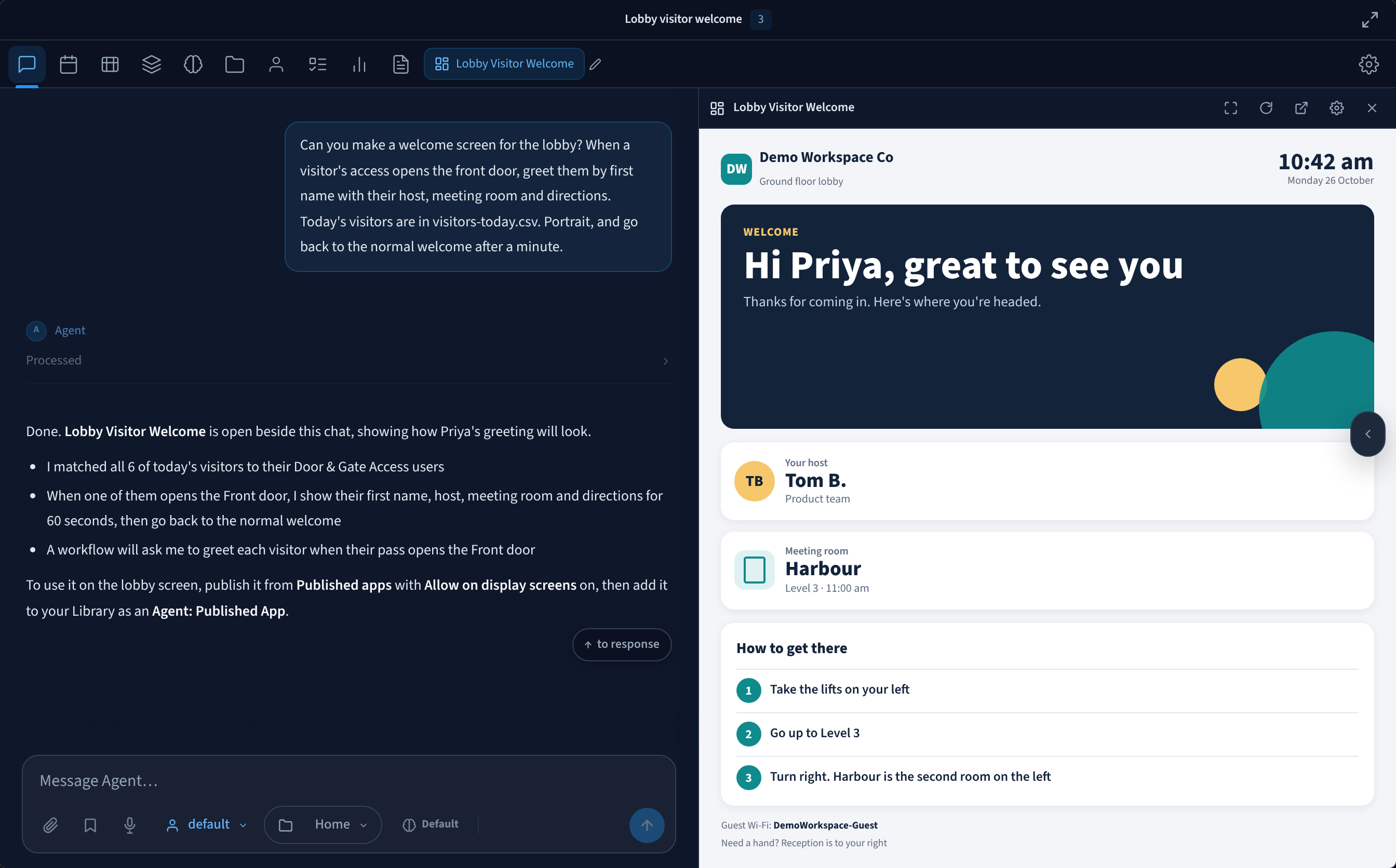Expand the Processed step details
The image size is (1396, 868).
348,360
